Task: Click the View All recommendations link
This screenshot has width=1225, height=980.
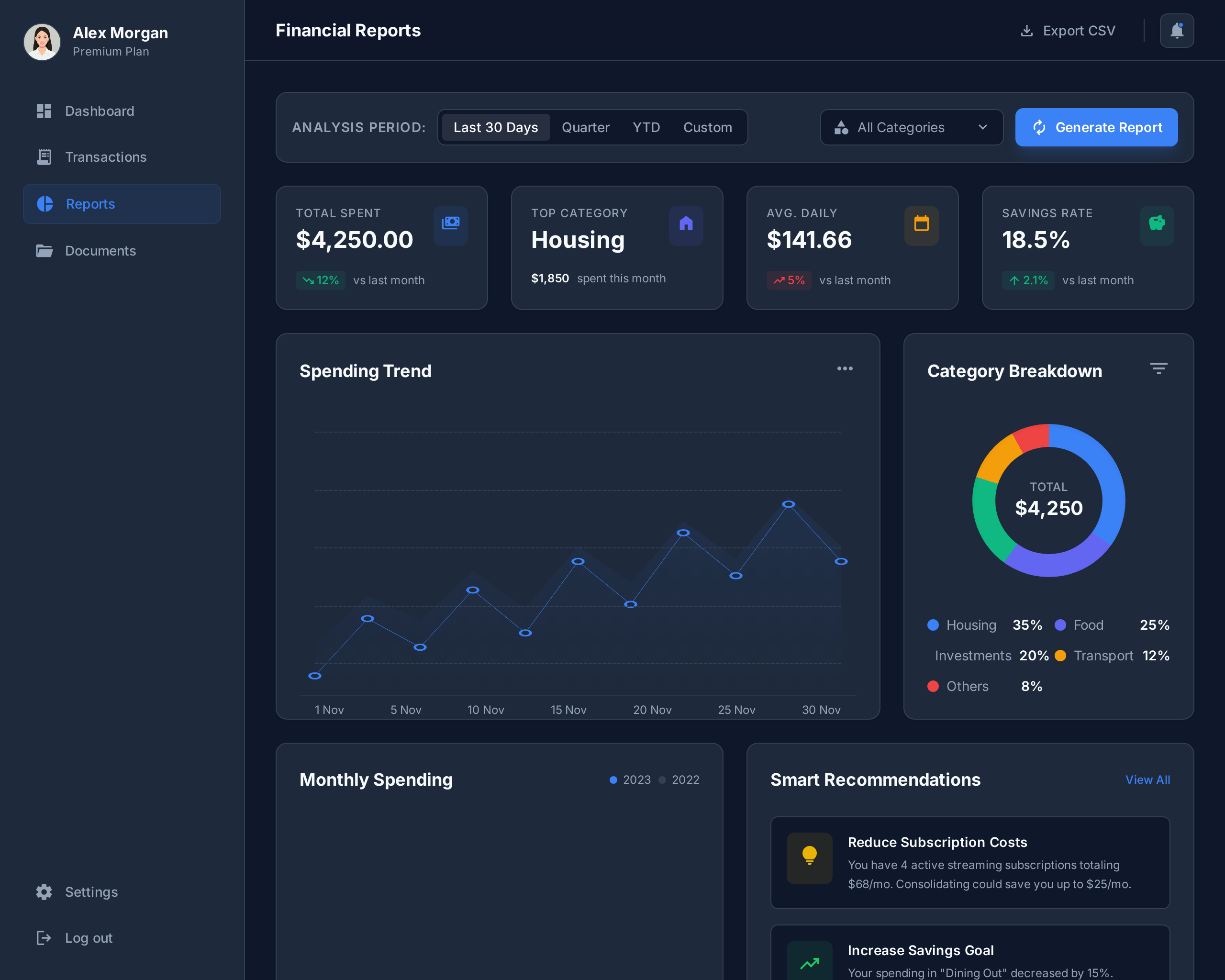Action: pyautogui.click(x=1147, y=780)
